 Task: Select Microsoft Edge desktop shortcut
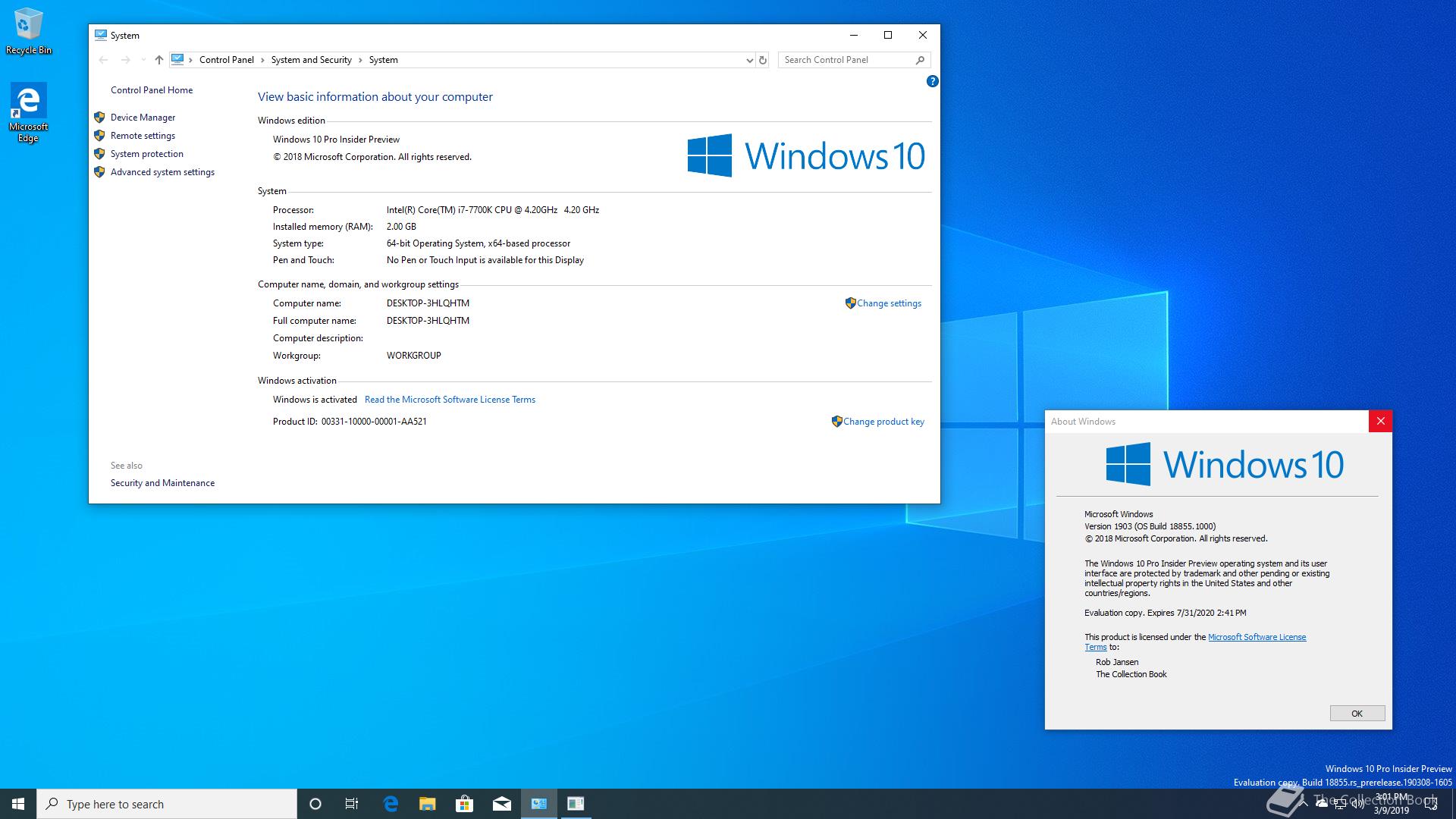[x=28, y=112]
